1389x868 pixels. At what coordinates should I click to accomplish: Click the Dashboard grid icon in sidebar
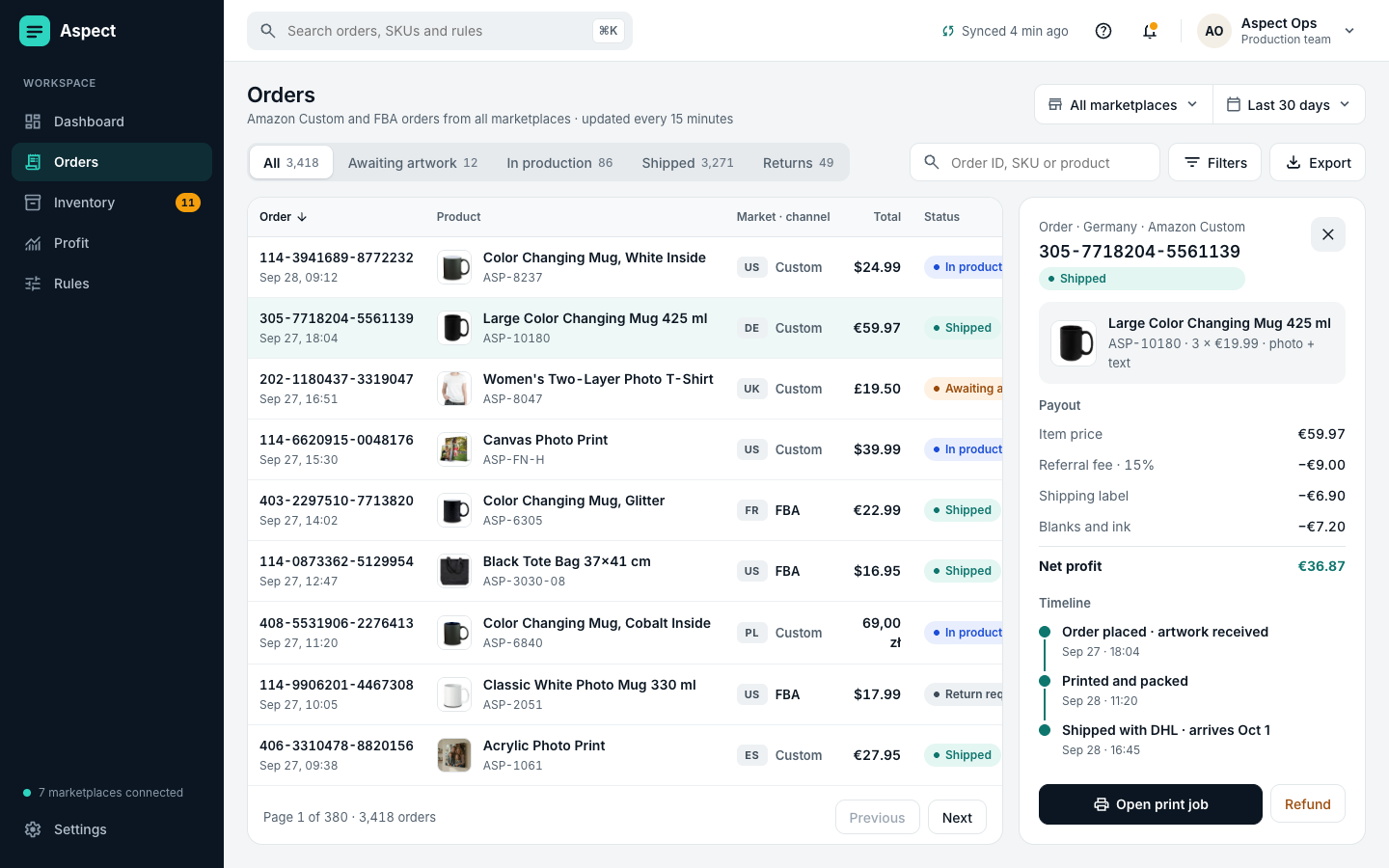(x=33, y=122)
